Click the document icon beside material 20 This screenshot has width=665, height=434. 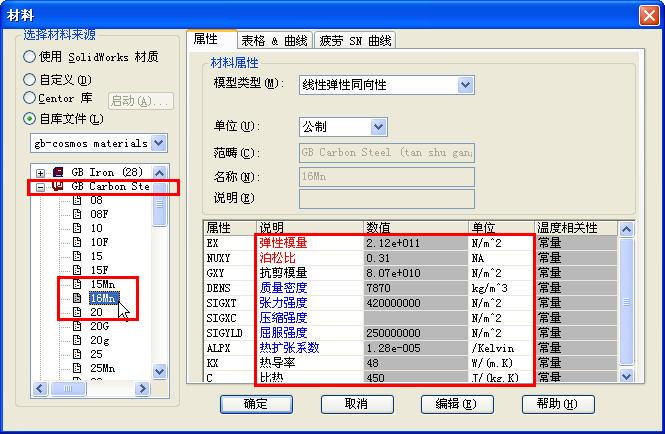pos(77,312)
